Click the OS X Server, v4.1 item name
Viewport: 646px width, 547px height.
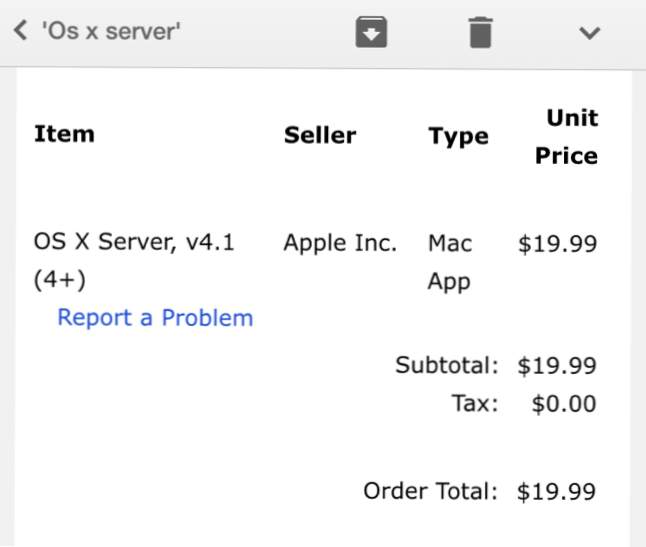[x=134, y=243]
